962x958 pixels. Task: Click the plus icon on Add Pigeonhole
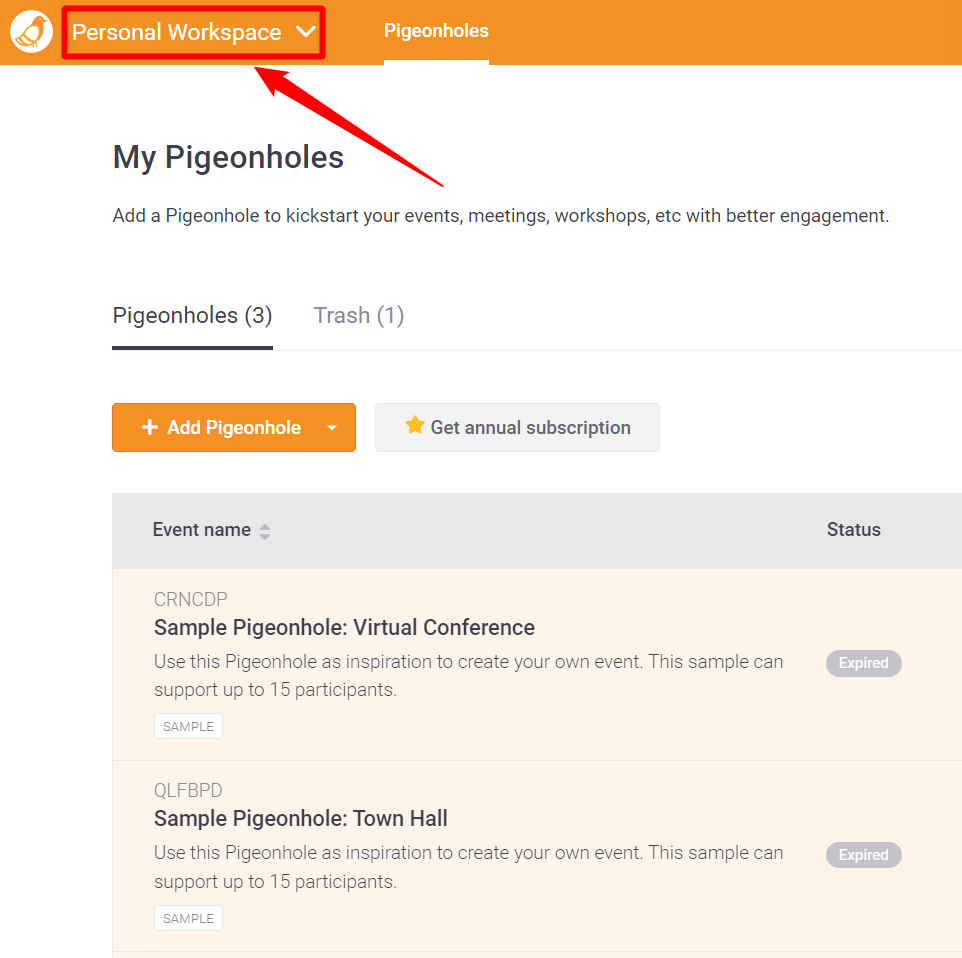150,428
